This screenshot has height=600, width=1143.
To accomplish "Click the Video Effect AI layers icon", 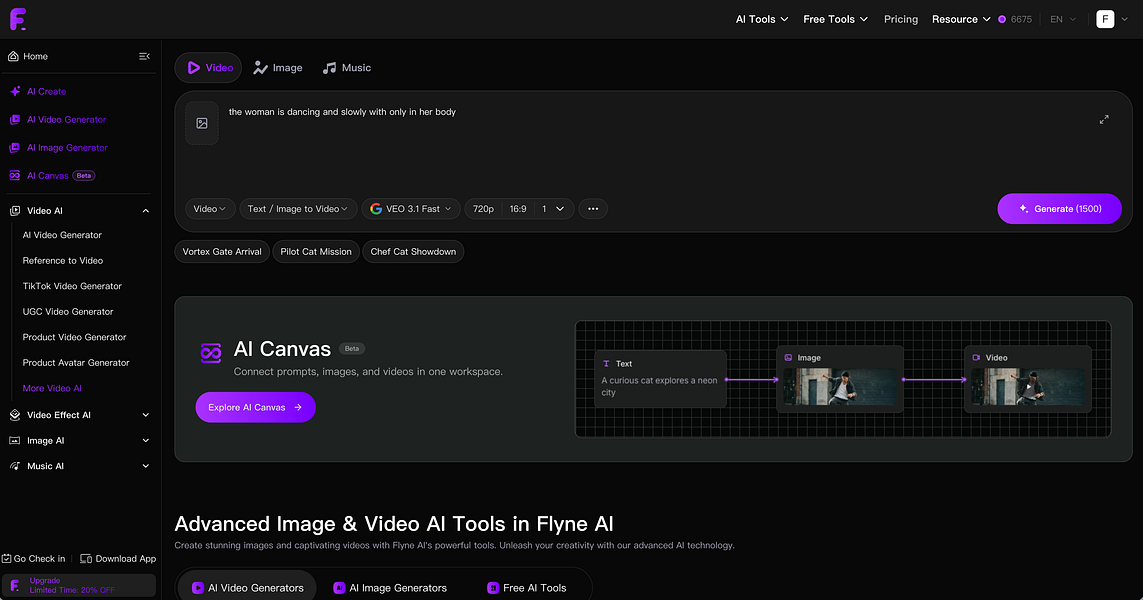I will 15,415.
